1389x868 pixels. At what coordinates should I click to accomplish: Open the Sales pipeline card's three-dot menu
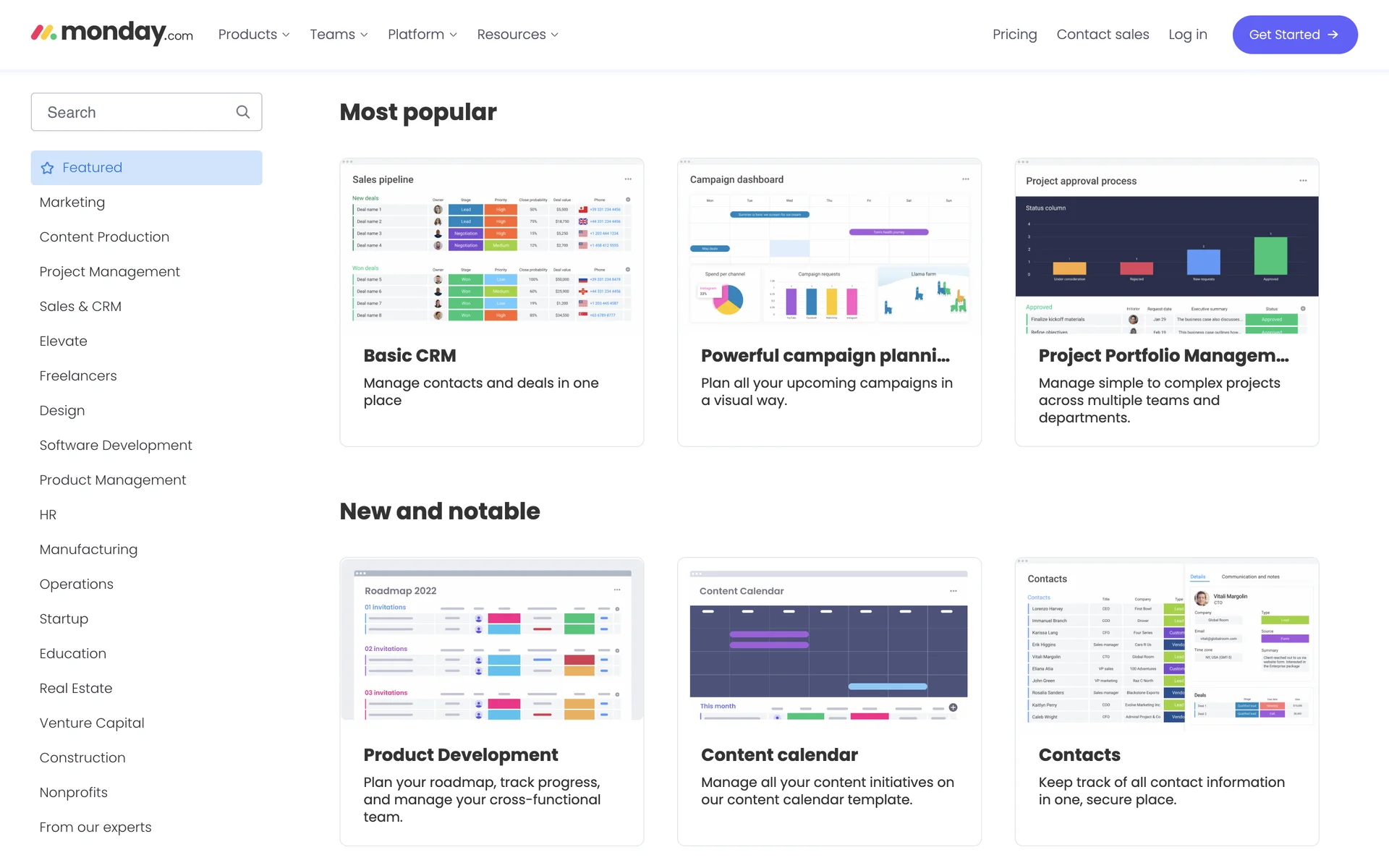click(628, 179)
